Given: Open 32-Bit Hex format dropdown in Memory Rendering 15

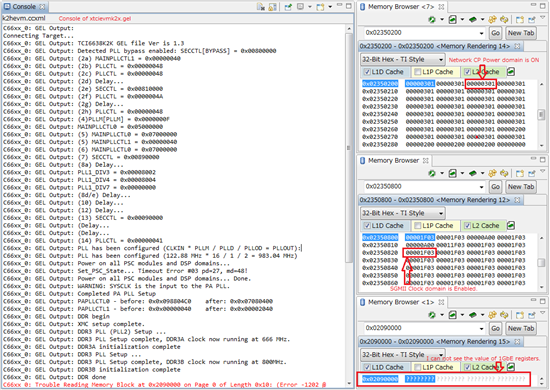Looking at the screenshot, I should click(403, 355).
